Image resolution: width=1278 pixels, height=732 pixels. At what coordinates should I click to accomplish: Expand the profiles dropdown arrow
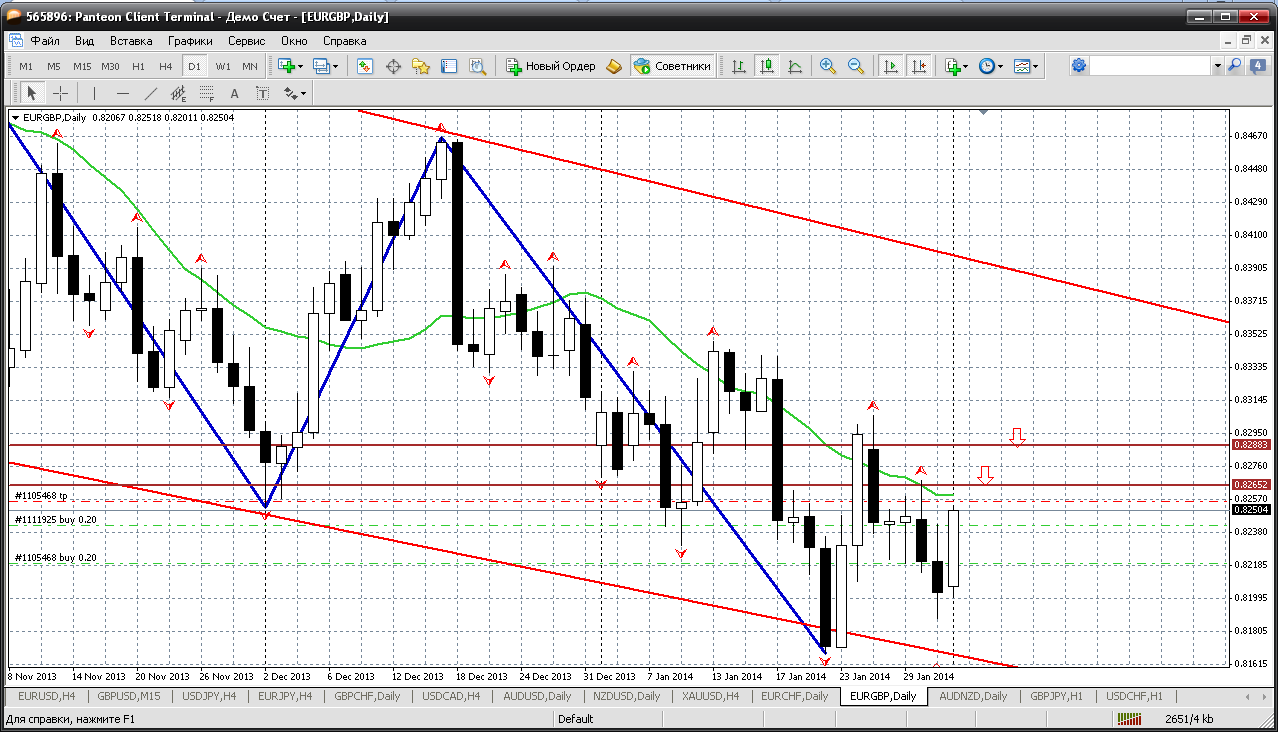coord(335,67)
